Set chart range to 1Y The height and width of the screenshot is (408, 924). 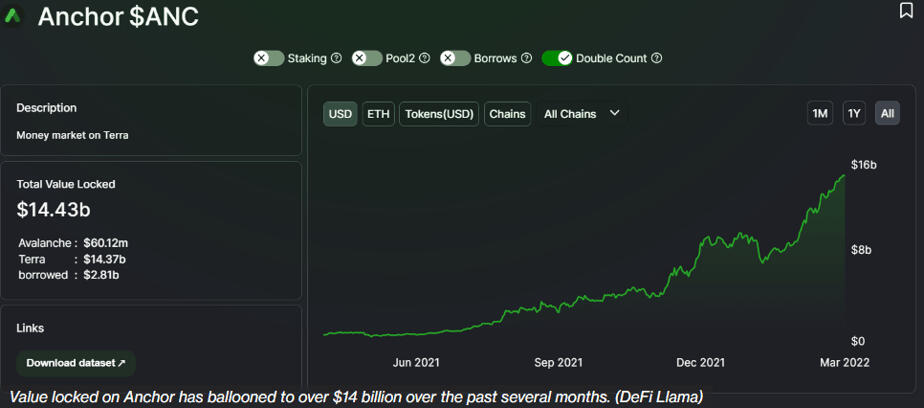[x=854, y=113]
